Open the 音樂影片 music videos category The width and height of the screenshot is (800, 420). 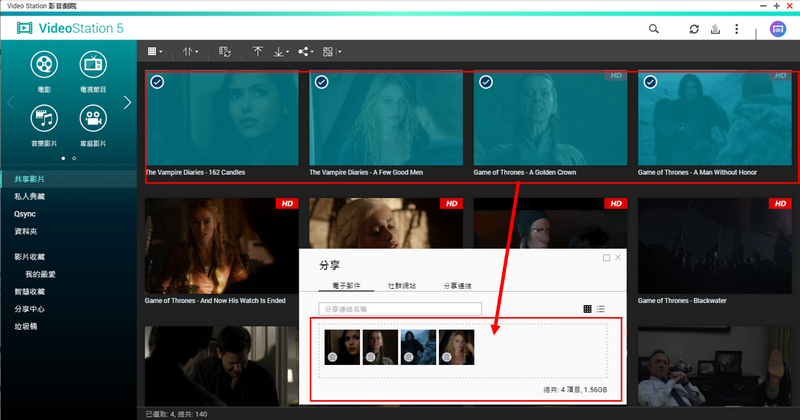pos(44,125)
